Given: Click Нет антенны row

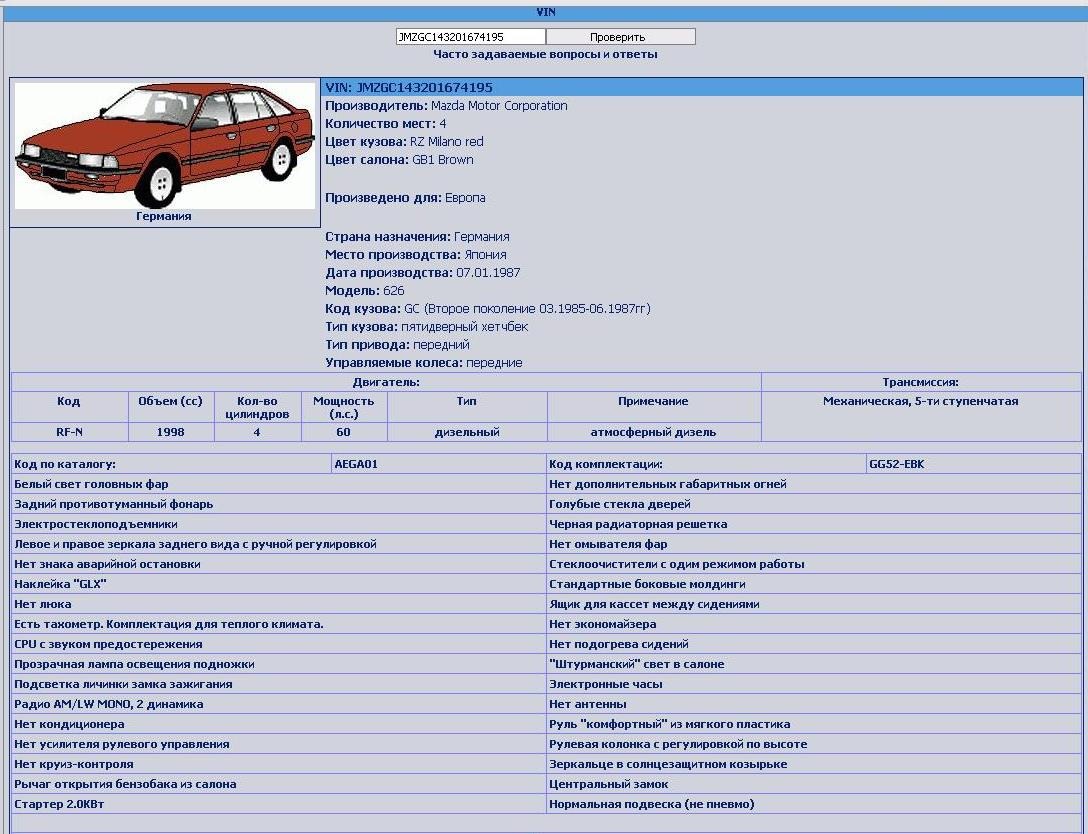Looking at the screenshot, I should (x=814, y=704).
